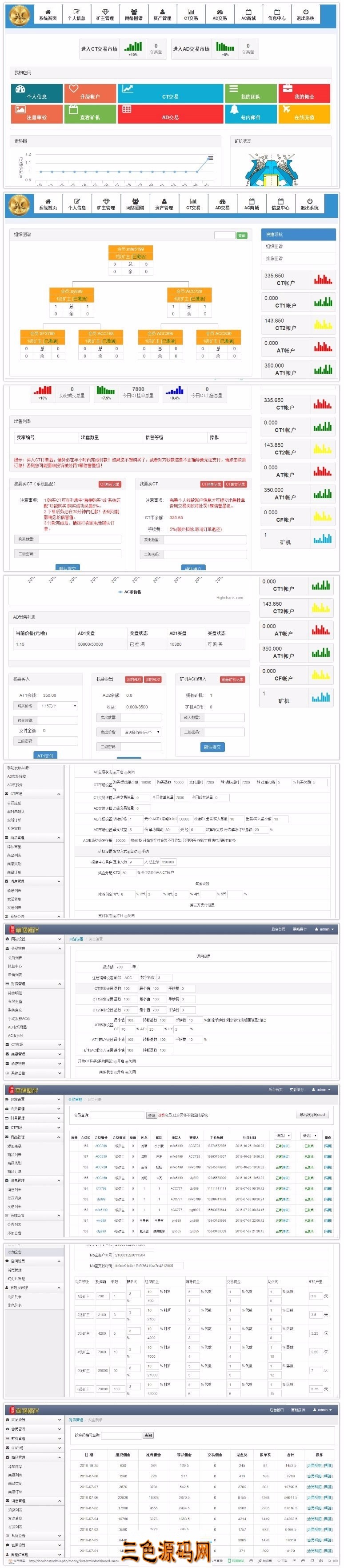Click blue AT1支付 button

tap(46, 756)
